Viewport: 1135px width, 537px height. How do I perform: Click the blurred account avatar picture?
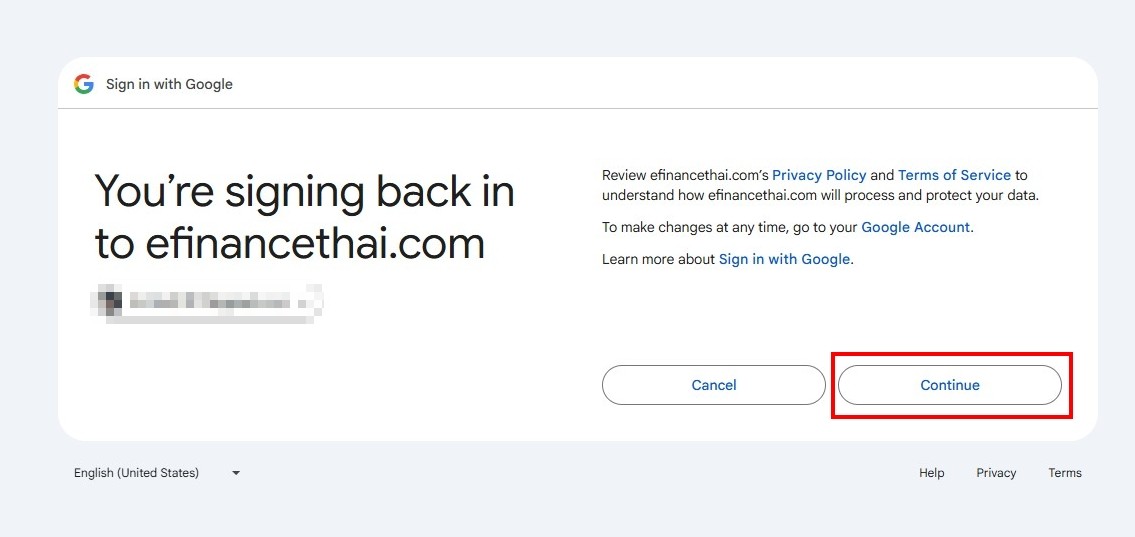tap(109, 301)
